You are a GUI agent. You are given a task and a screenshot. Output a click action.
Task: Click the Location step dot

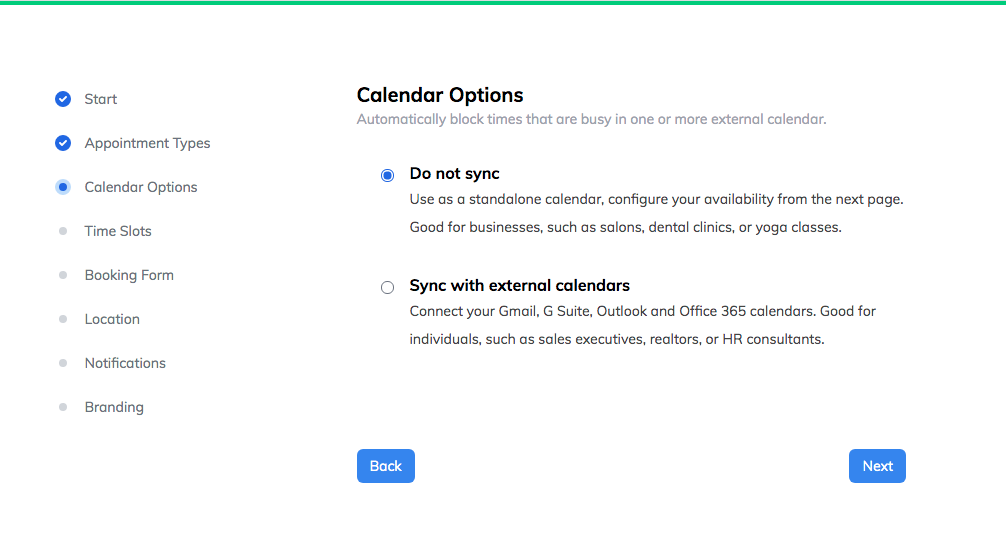click(63, 319)
